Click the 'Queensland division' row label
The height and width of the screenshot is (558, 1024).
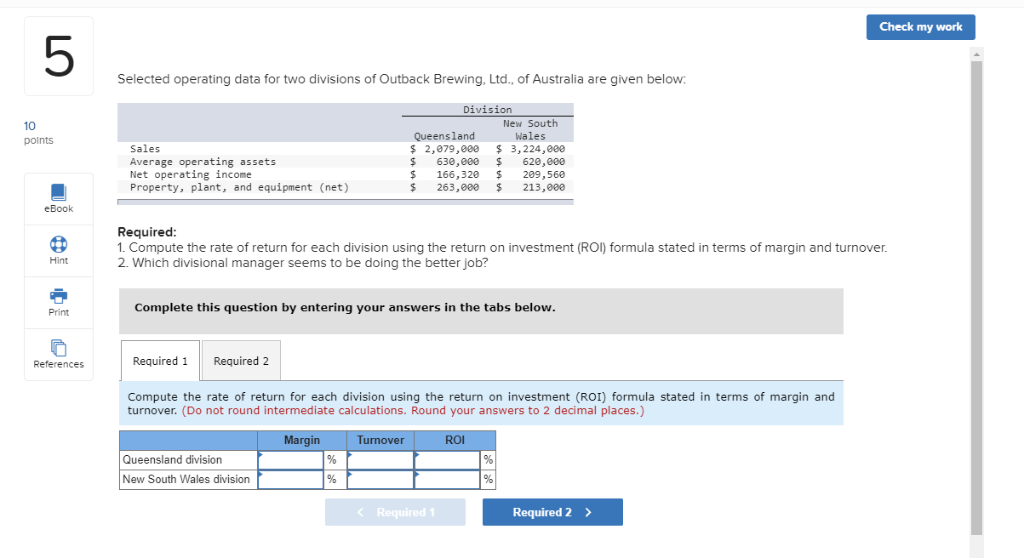pos(172,460)
